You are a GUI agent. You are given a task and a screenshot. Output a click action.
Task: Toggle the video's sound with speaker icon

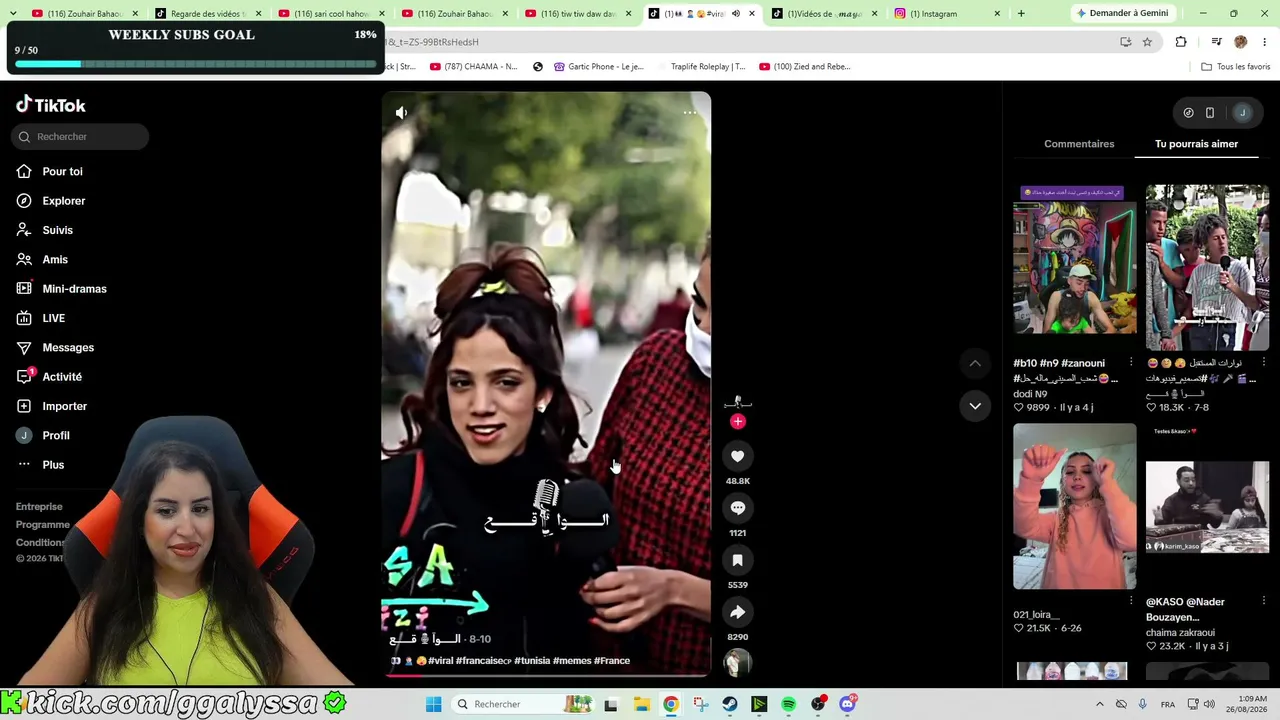tap(401, 113)
